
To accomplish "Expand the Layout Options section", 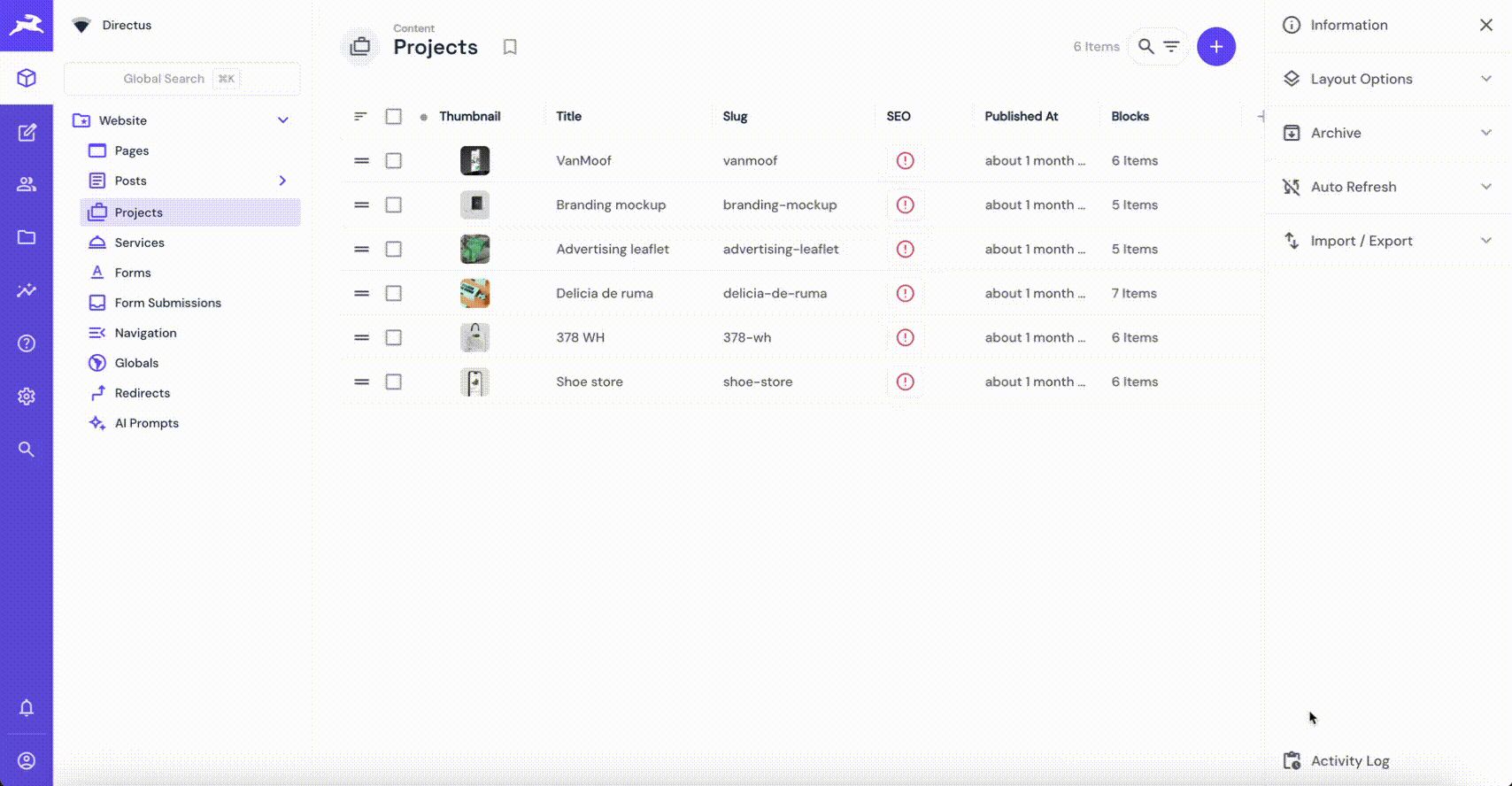I will 1387,79.
